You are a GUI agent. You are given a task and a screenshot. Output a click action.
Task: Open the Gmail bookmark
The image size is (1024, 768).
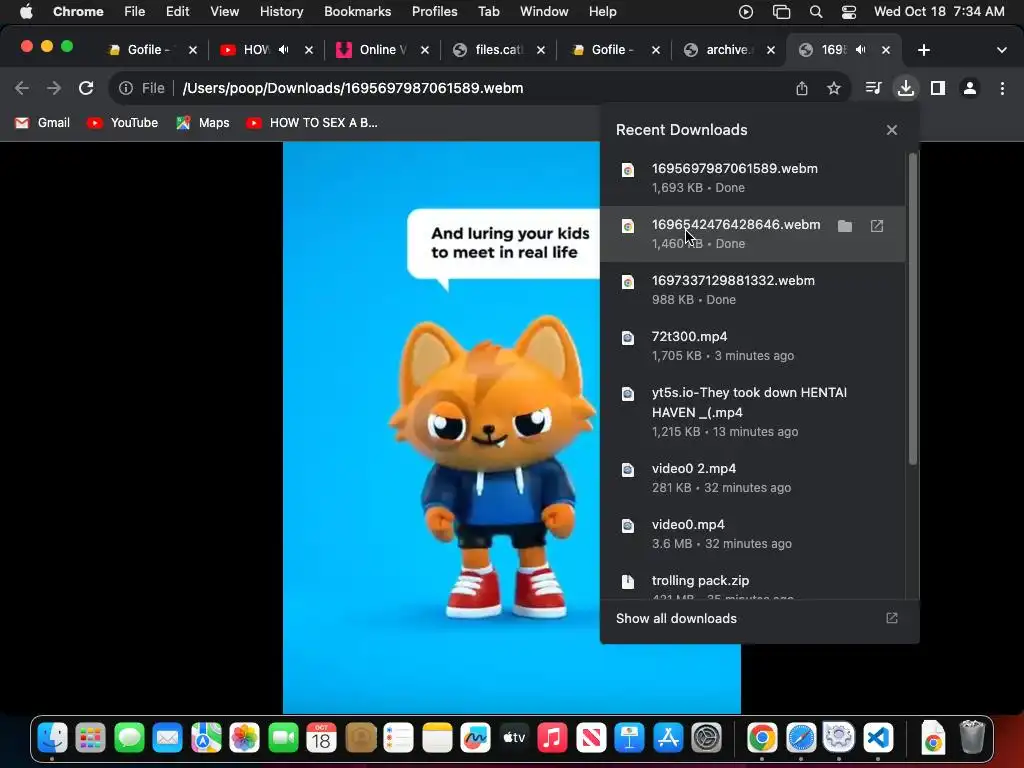(42, 123)
